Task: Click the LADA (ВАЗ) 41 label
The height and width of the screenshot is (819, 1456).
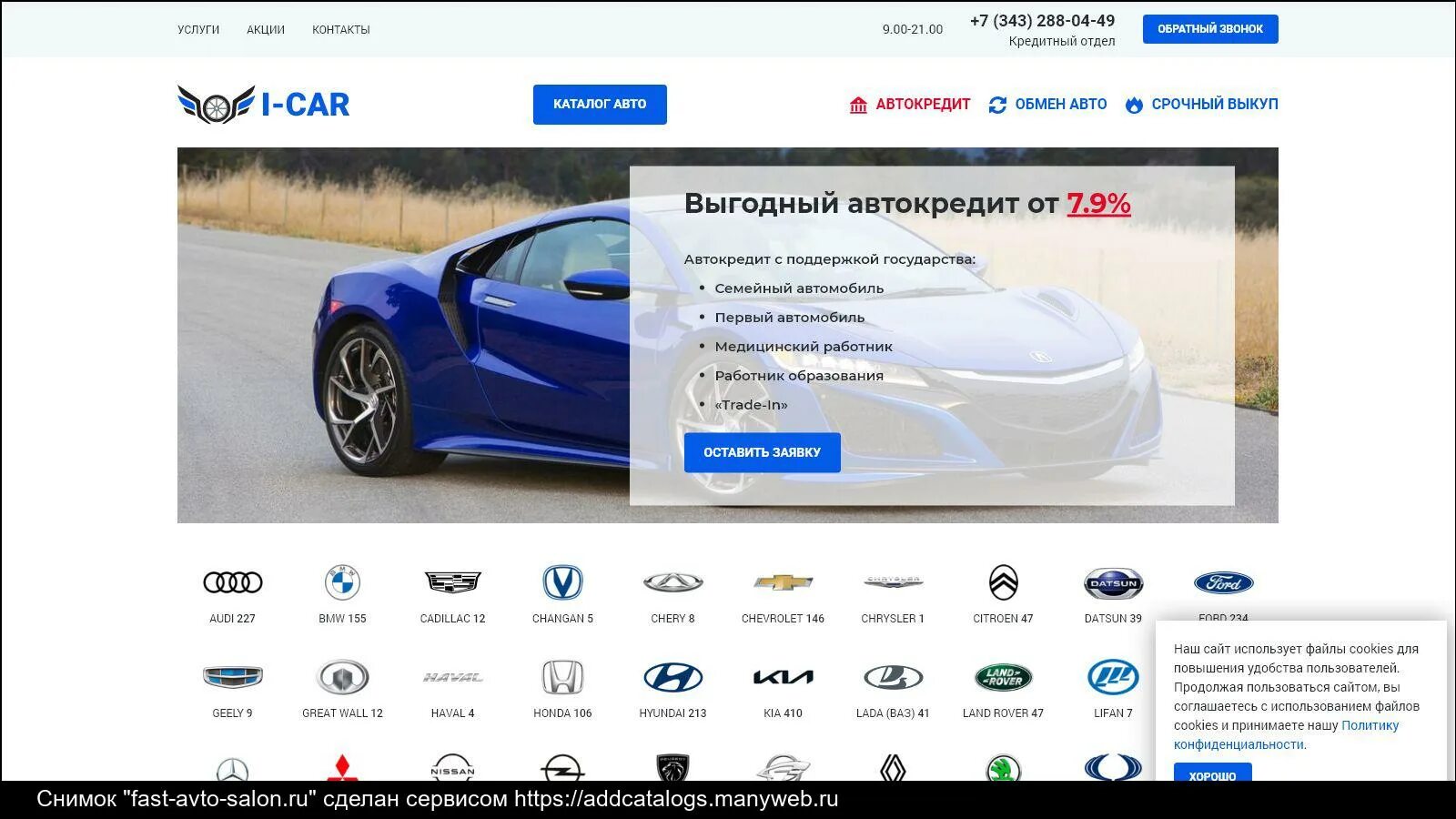Action: tap(893, 713)
